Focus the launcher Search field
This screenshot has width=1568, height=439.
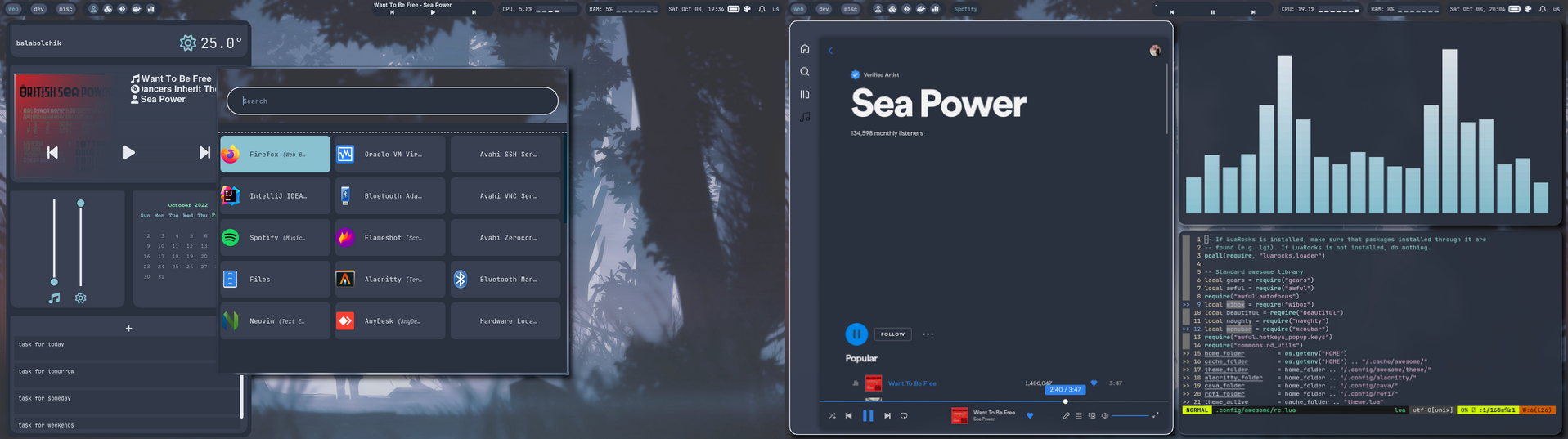point(393,101)
